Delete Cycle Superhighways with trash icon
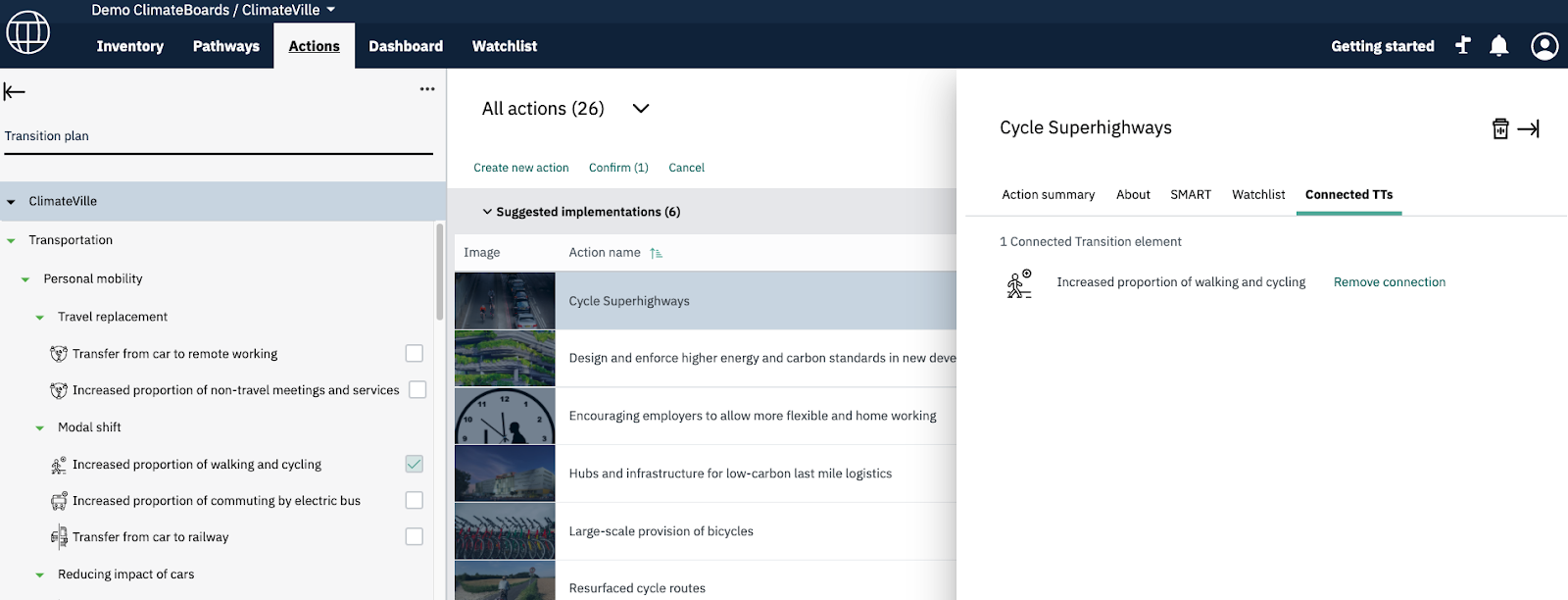The width and height of the screenshot is (1568, 600). point(1499,128)
